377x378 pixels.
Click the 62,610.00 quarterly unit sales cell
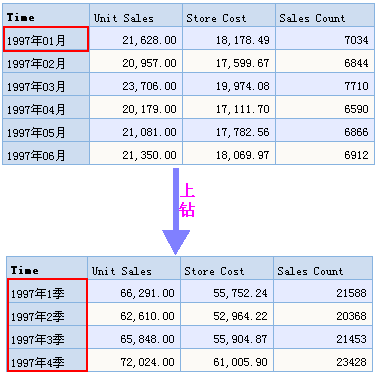[x=134, y=314]
